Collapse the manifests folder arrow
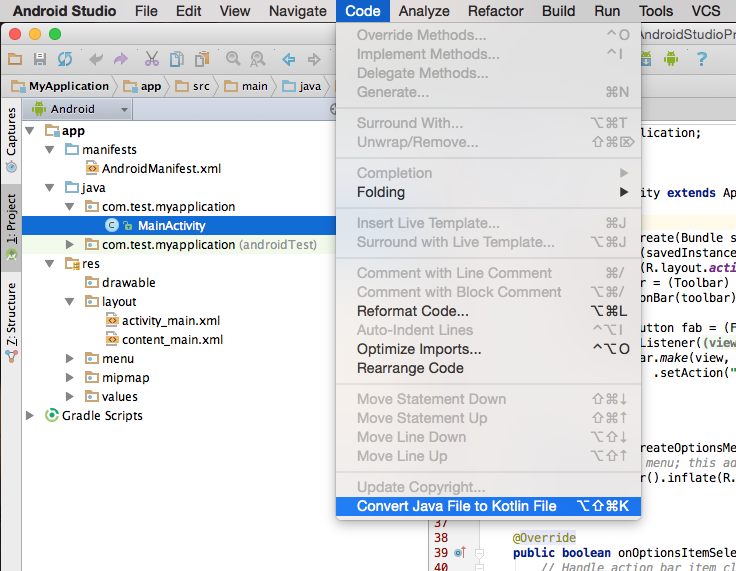This screenshot has height=571, width=736. 50,150
